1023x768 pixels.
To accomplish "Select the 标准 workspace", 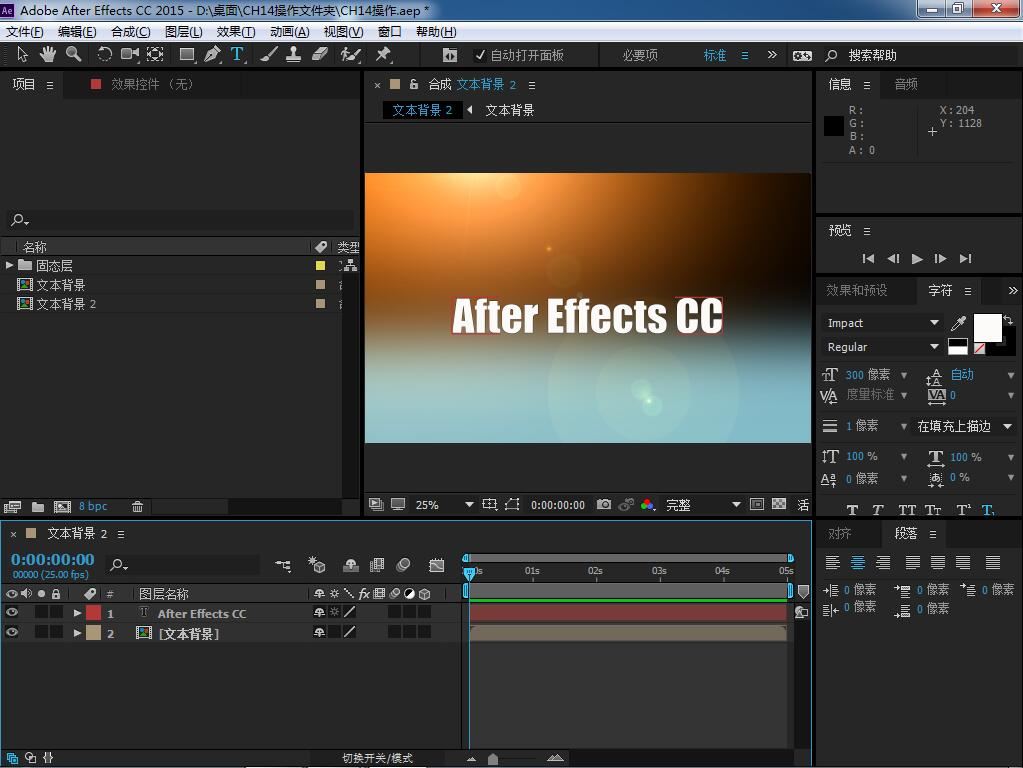I will [714, 55].
